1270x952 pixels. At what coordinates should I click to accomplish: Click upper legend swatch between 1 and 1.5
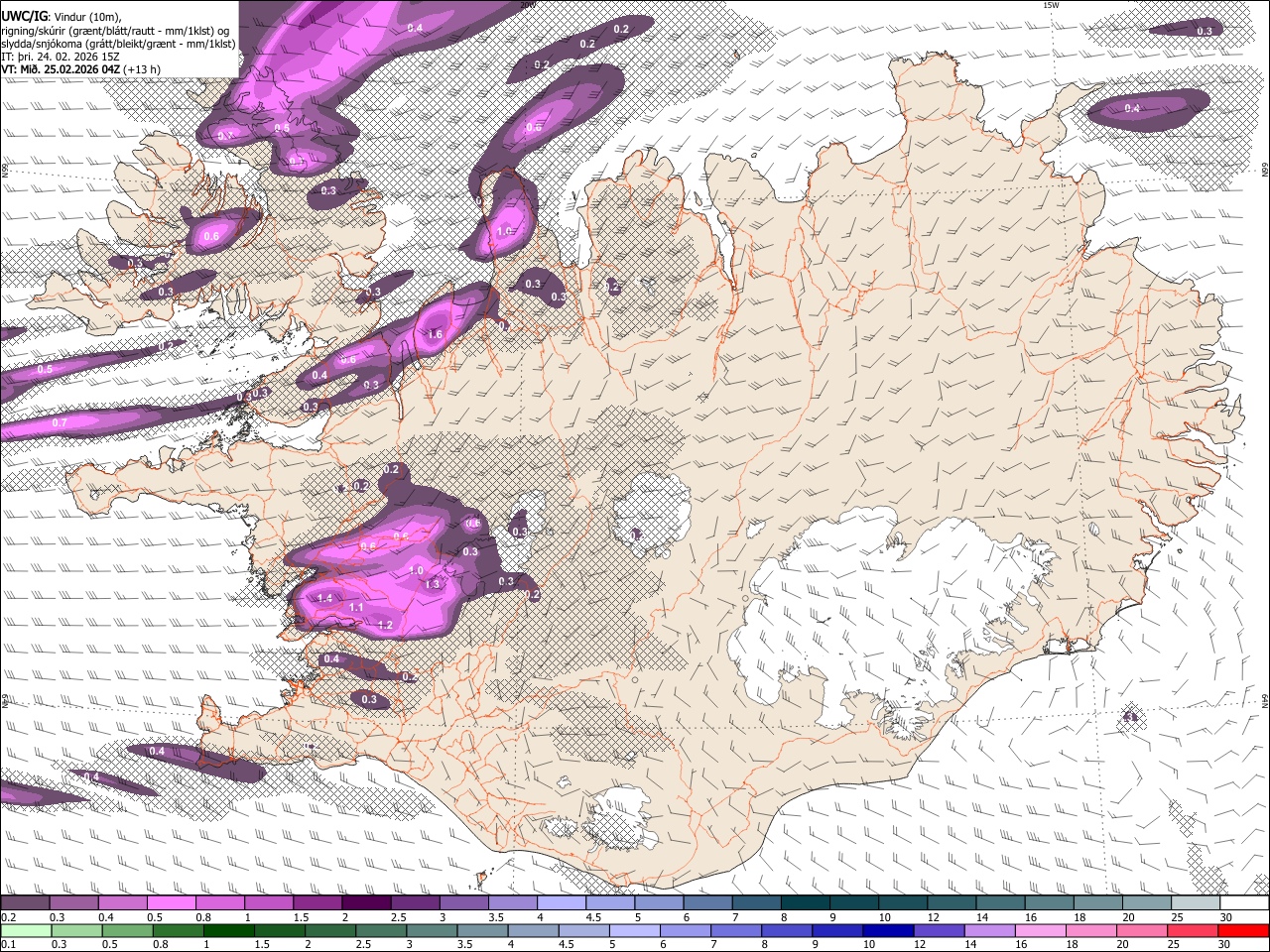coord(268,902)
